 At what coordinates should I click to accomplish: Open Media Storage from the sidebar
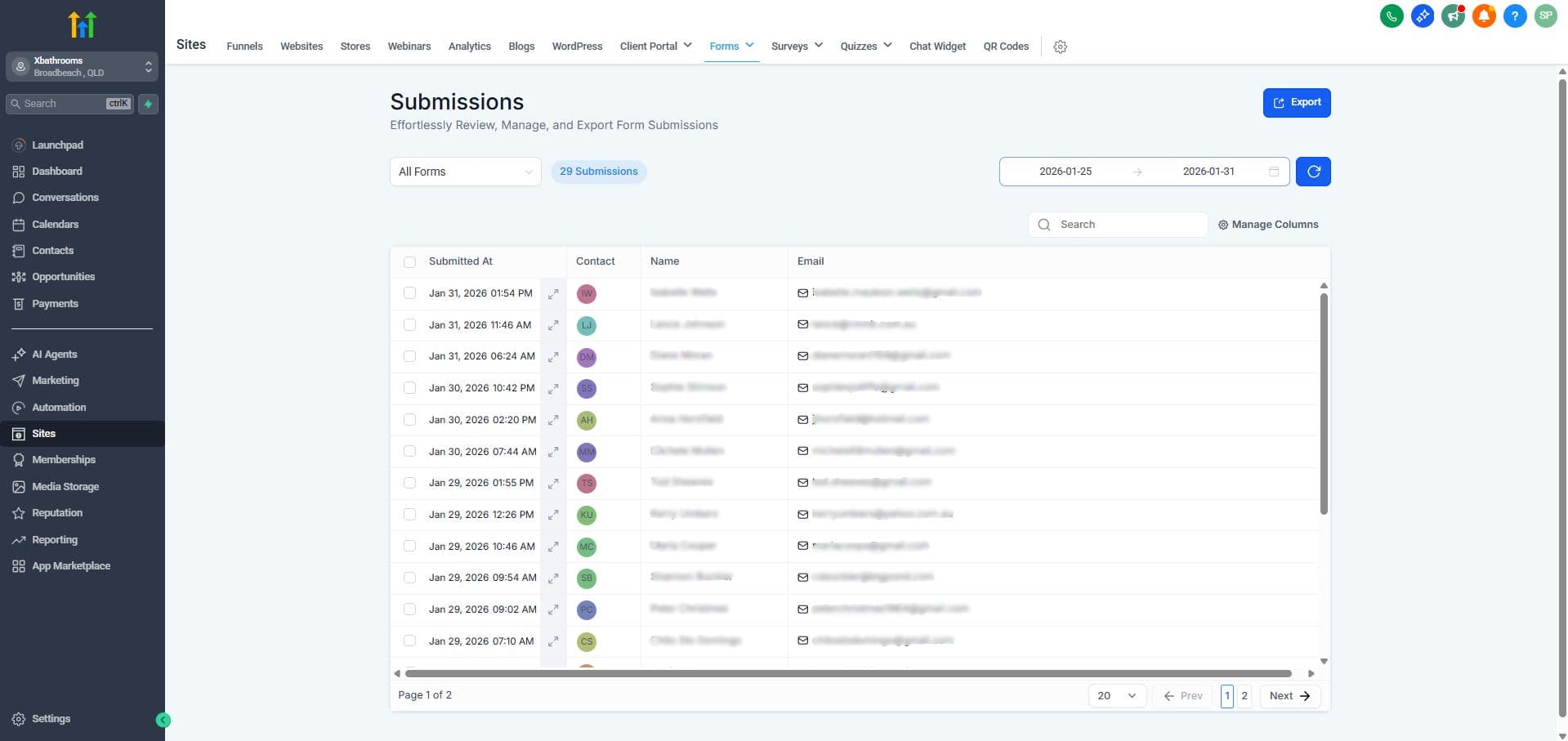coord(65,486)
